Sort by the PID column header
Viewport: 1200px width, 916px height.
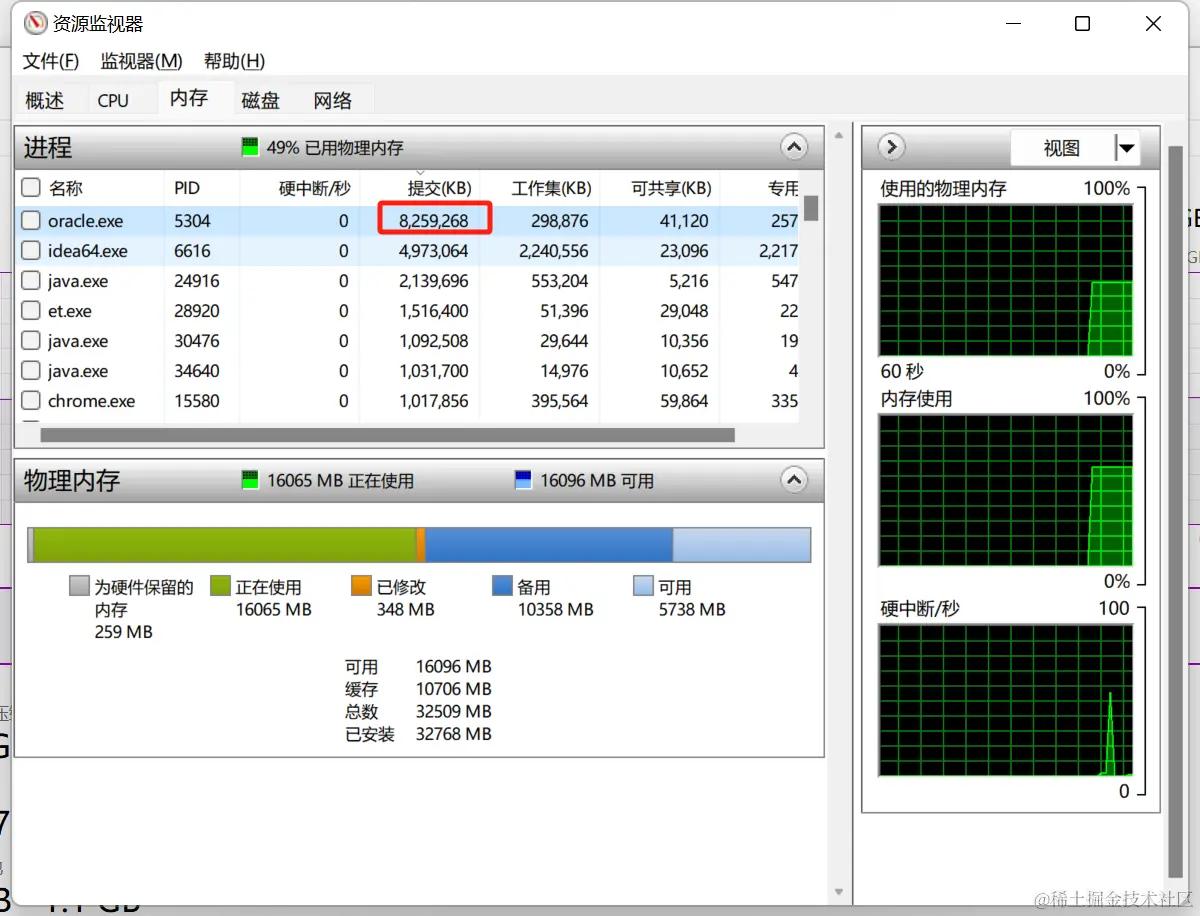pyautogui.click(x=187, y=188)
